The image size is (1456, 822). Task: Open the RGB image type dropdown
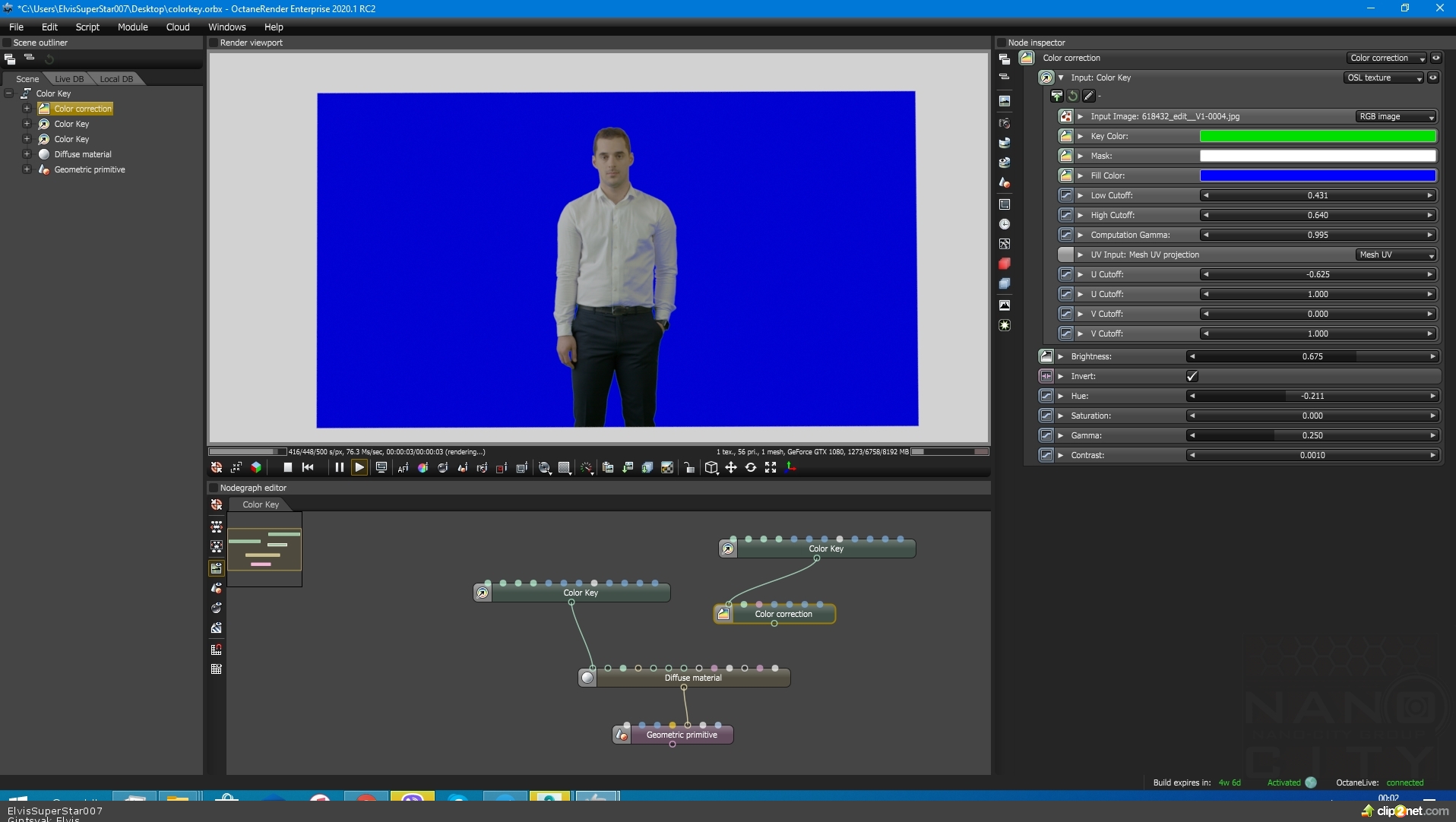[1397, 116]
